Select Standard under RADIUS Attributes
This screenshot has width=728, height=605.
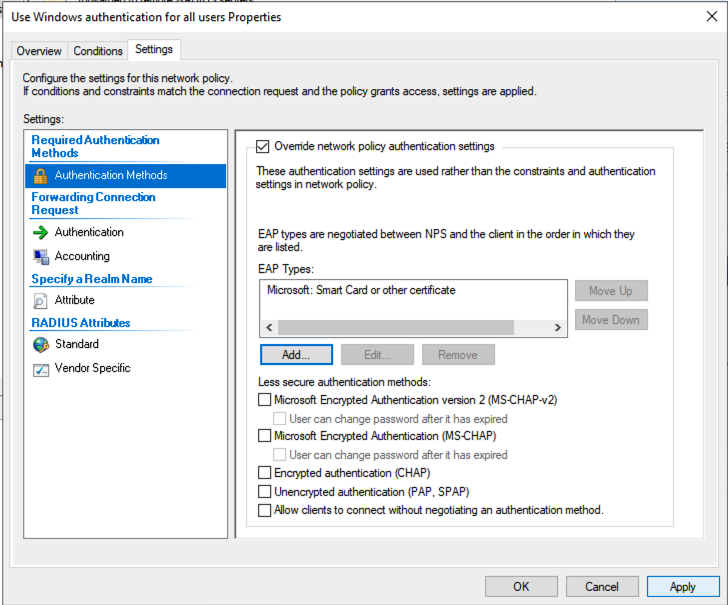pyautogui.click(x=77, y=344)
